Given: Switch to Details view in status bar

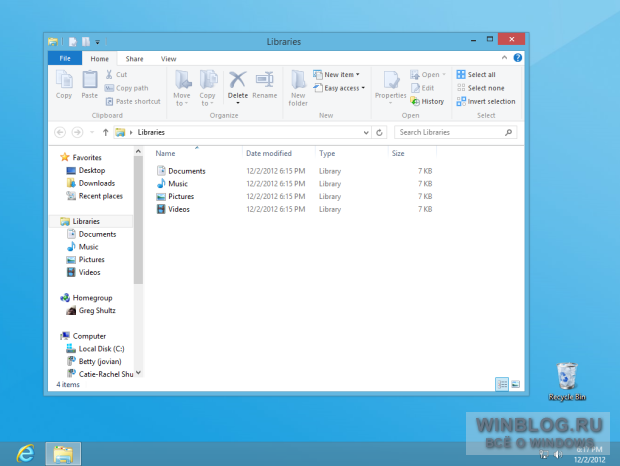Looking at the screenshot, I should point(502,384).
